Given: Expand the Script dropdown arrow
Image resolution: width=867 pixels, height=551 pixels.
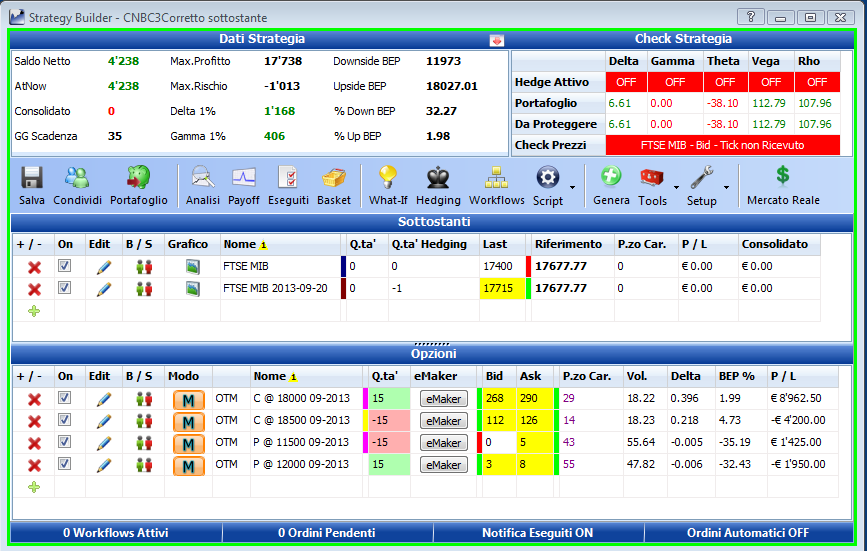Looking at the screenshot, I should (x=572, y=187).
